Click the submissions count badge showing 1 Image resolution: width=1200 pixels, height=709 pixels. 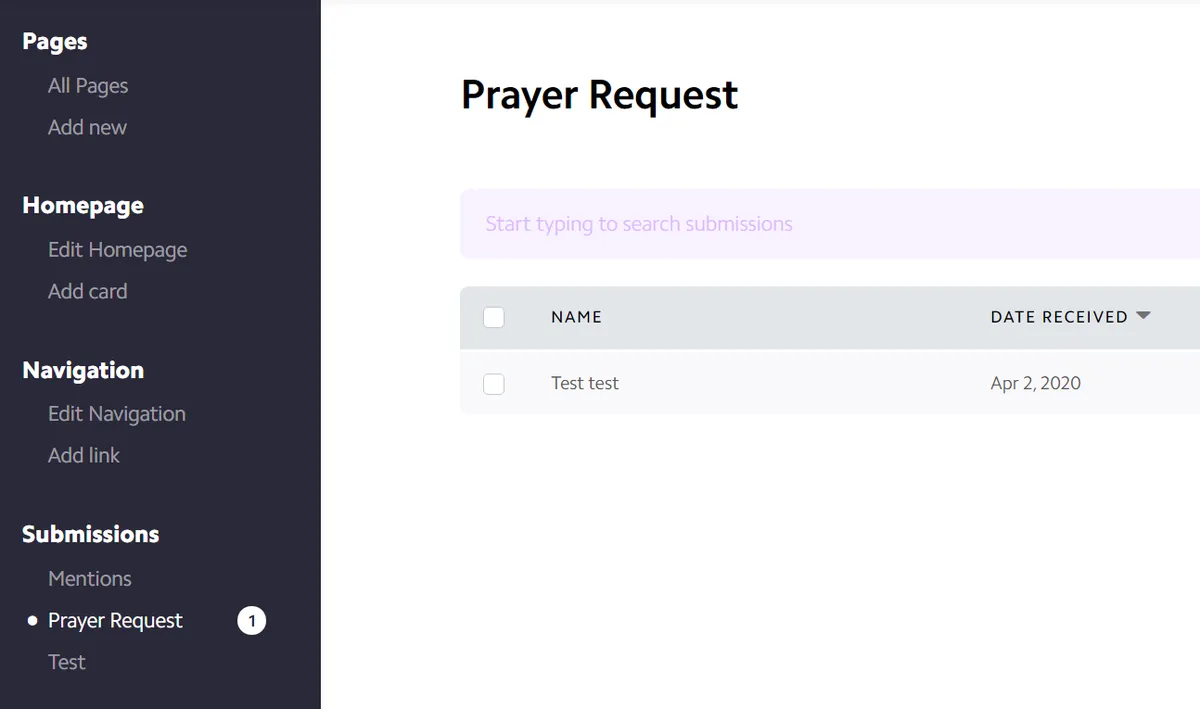click(251, 621)
